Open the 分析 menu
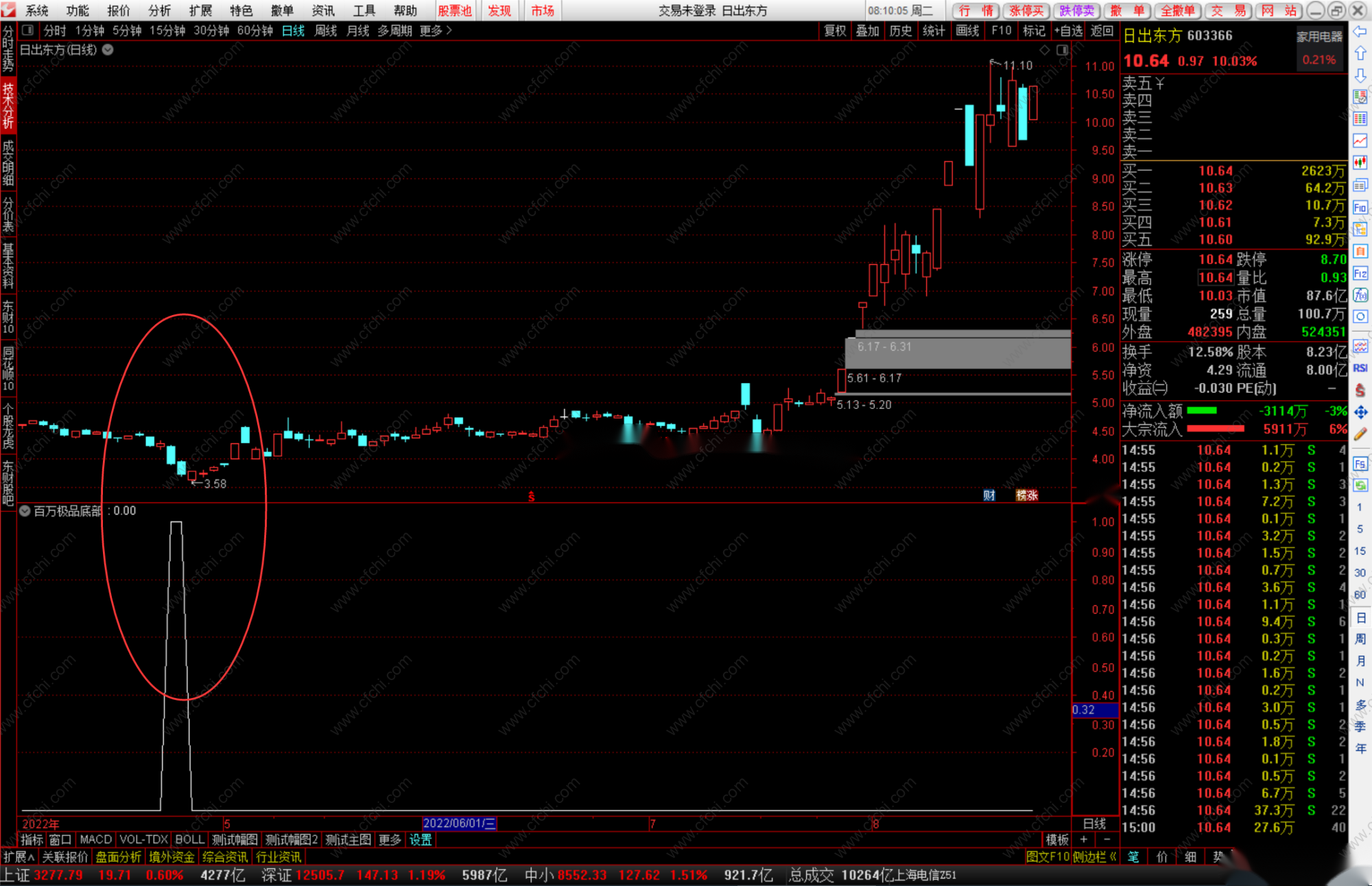This screenshot has width=1372, height=886. (159, 10)
